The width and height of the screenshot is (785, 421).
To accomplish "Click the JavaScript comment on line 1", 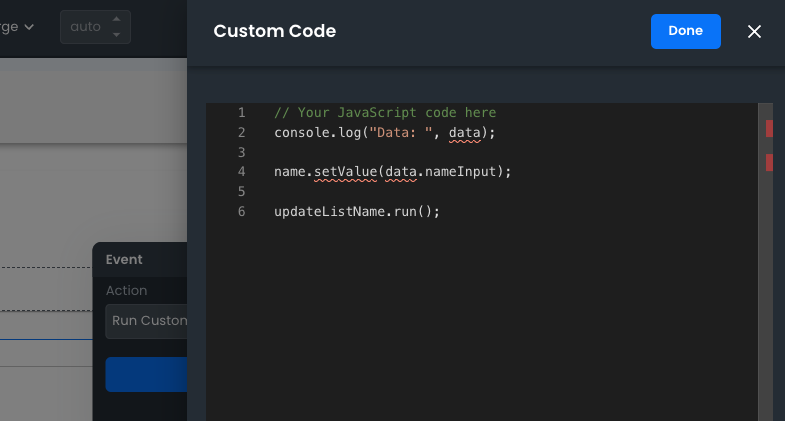I will (x=385, y=113).
